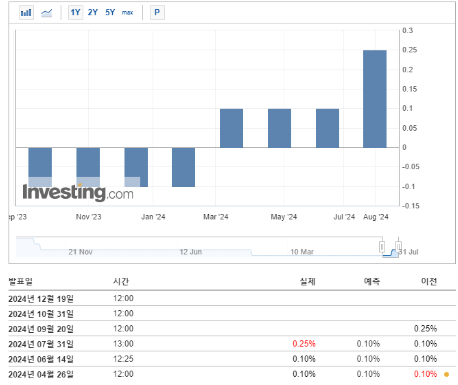Screen dimensions: 458x385
Task: Switch to line chart view icon
Action: [x=47, y=13]
